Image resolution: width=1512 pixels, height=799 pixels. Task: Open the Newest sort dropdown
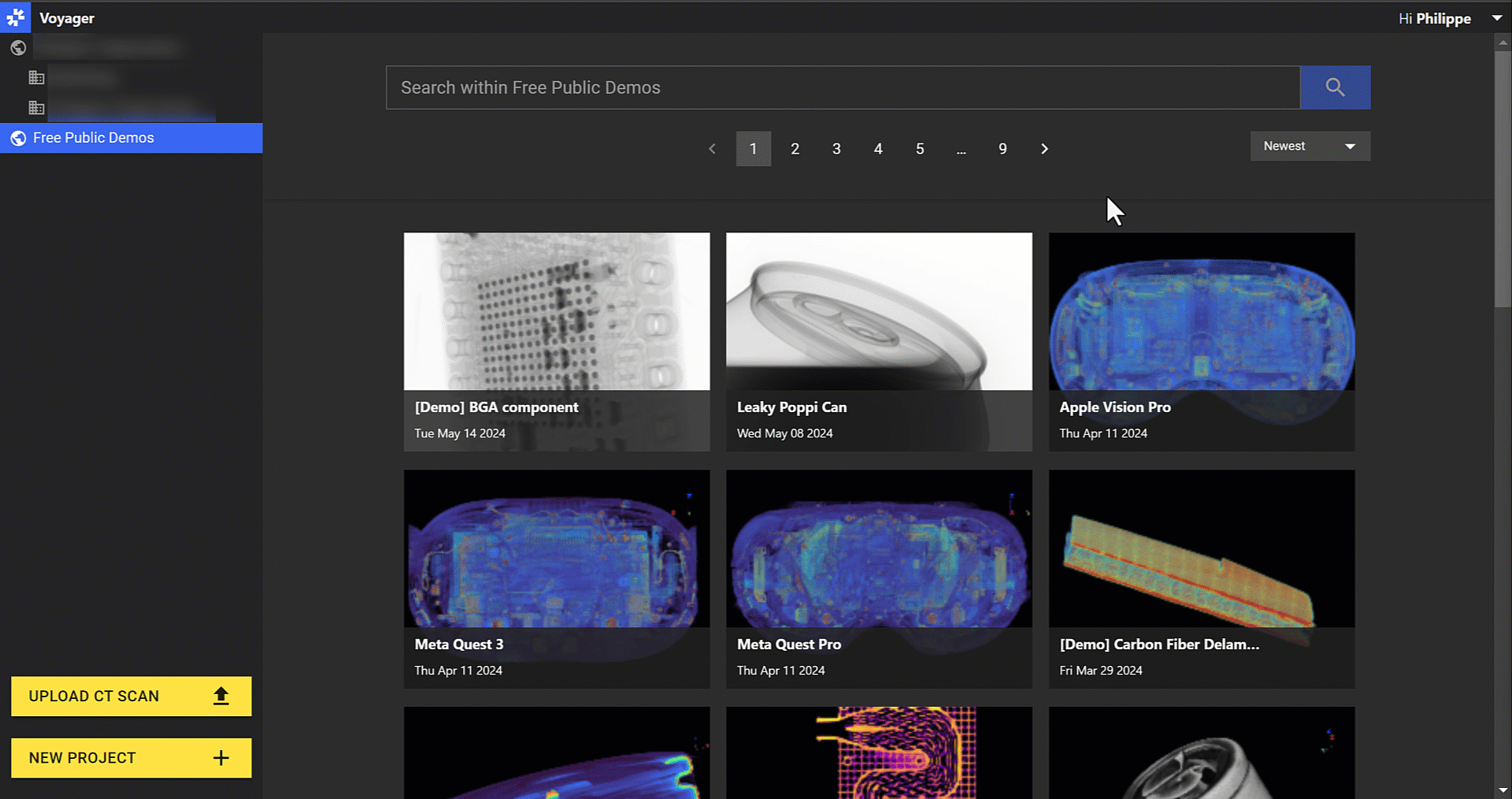tap(1310, 147)
